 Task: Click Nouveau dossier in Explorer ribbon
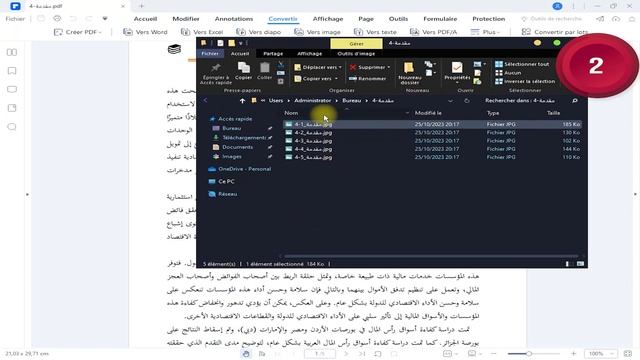[409, 73]
